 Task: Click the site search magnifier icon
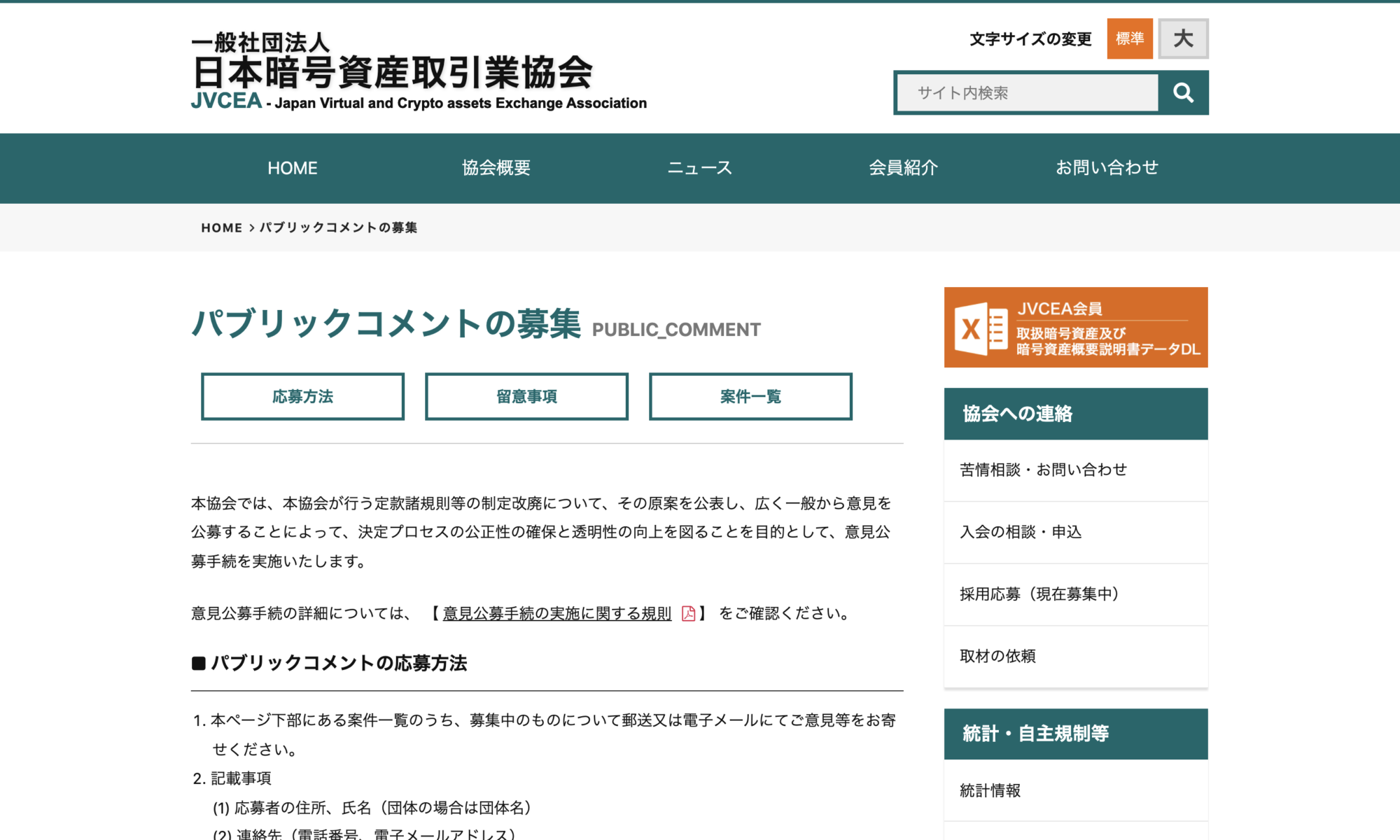[x=1183, y=92]
